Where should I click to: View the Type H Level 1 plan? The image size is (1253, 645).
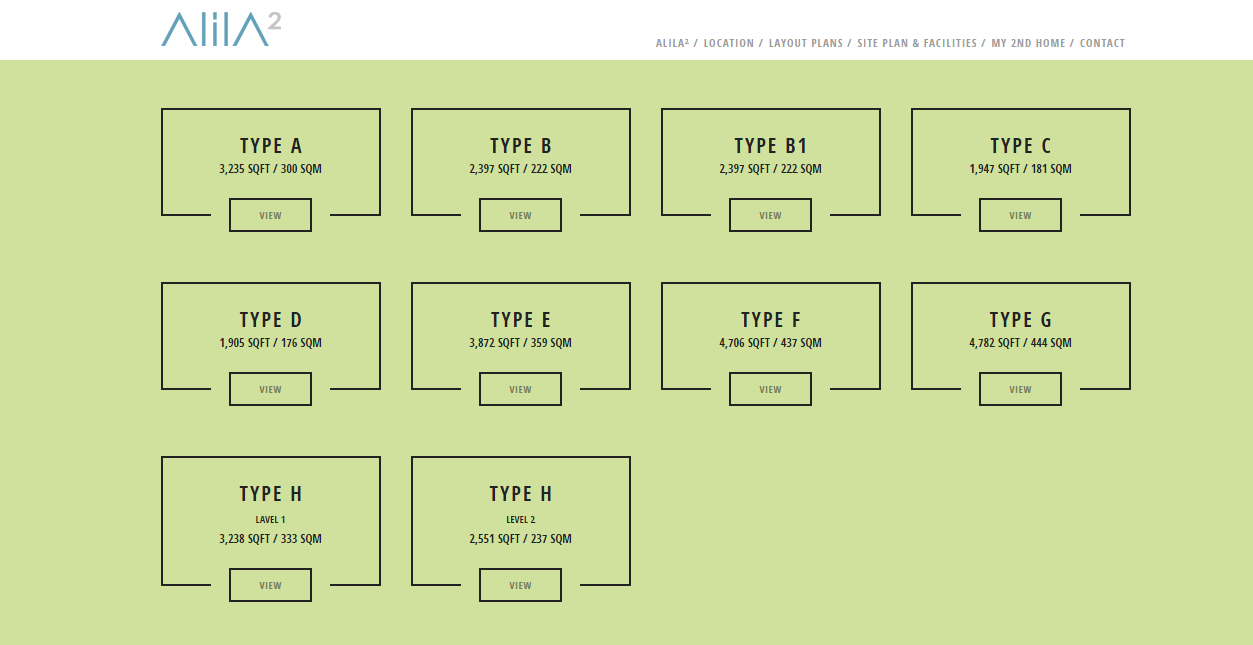click(270, 585)
